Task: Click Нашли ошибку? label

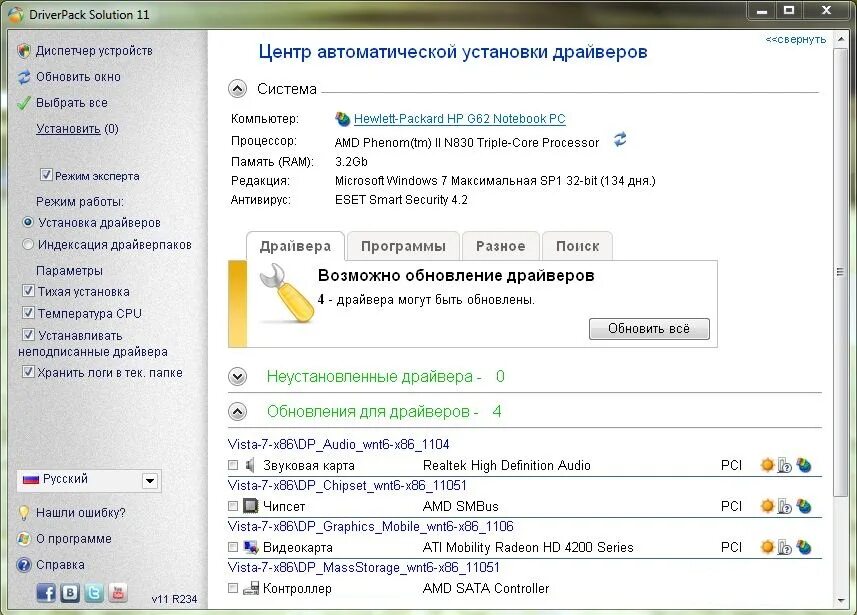Action: (80, 513)
